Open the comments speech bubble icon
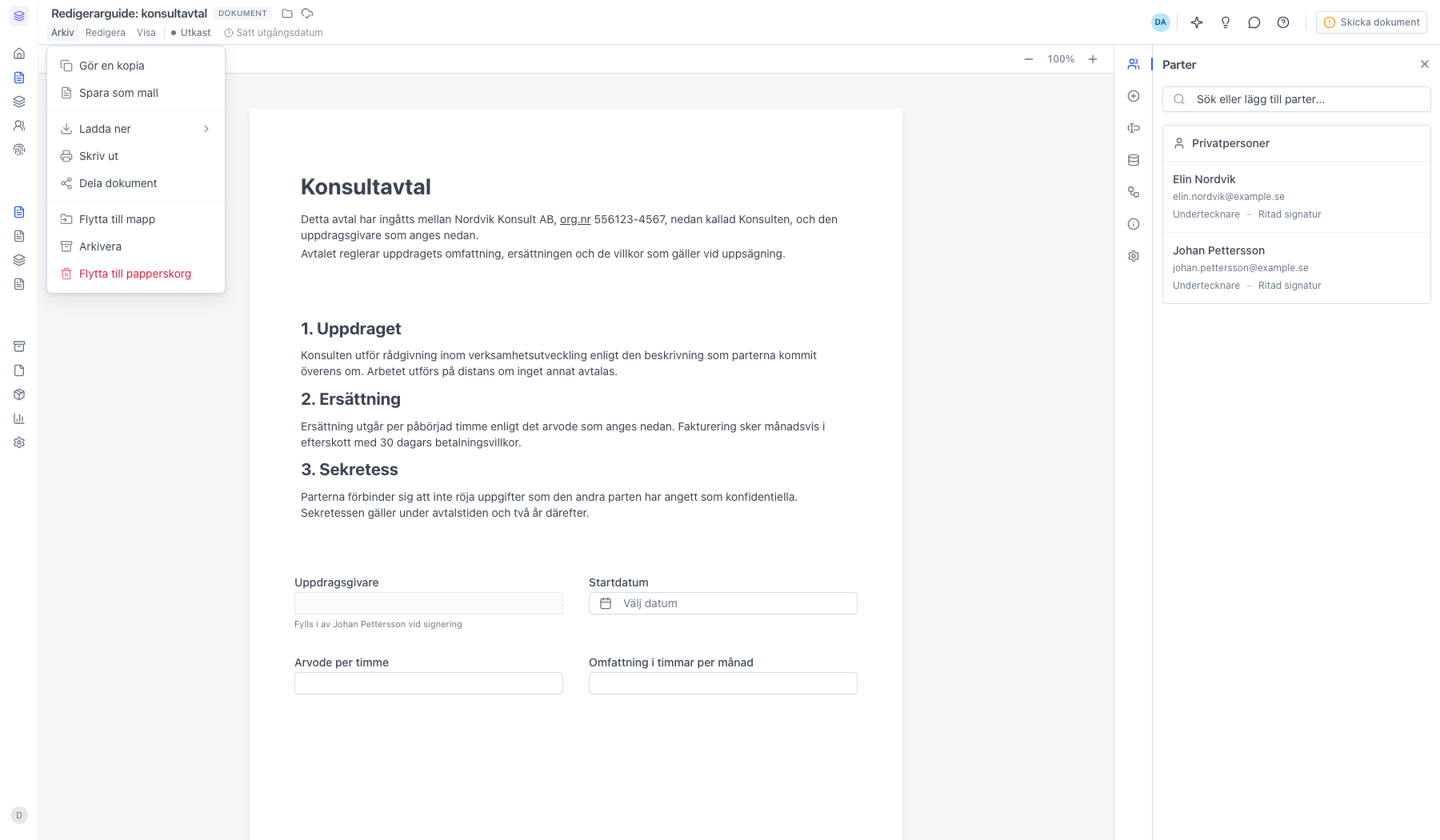The image size is (1440, 840). pos(1254,22)
